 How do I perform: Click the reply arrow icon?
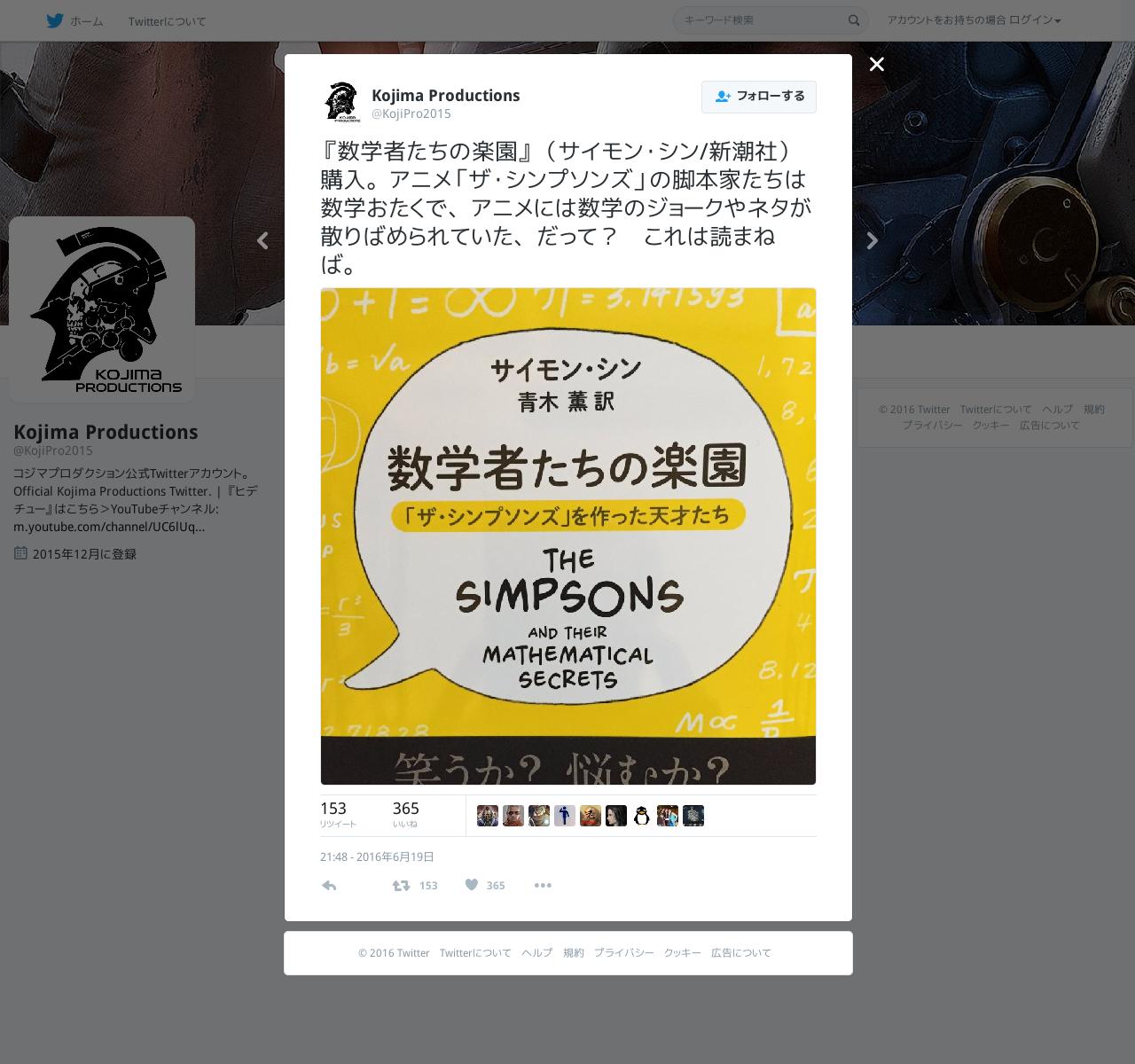(x=329, y=885)
